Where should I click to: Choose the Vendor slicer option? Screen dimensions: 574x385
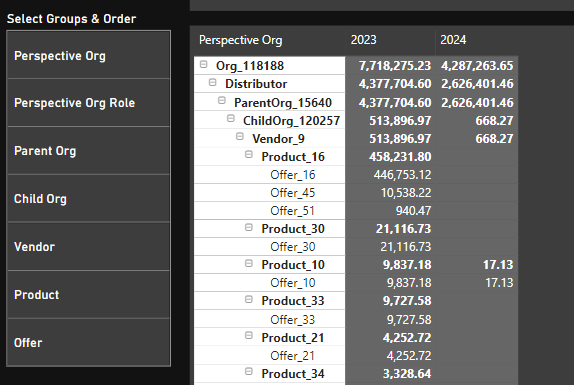coord(89,247)
